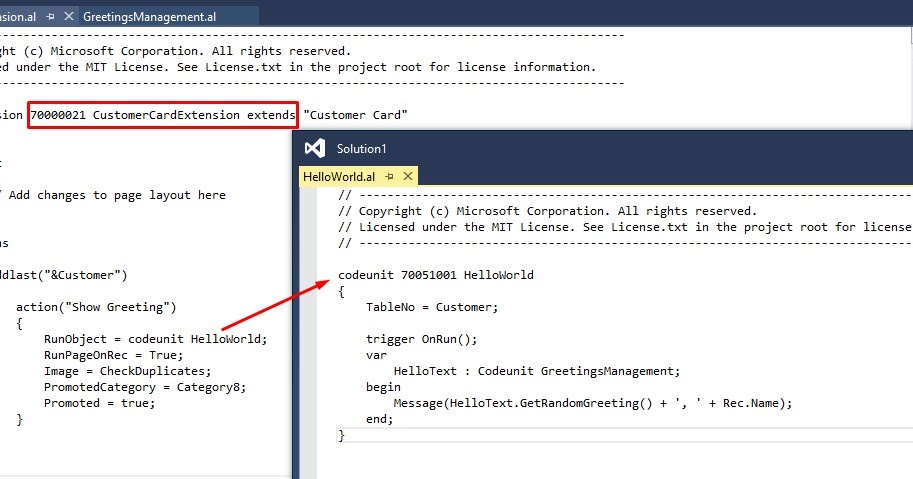Click the Visual Studio logo in Solution1 window

(x=314, y=148)
